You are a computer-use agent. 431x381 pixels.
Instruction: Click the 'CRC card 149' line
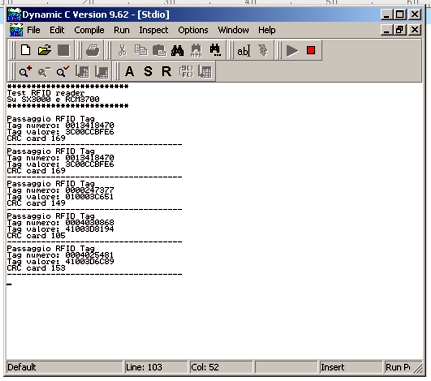pyautogui.click(x=36, y=203)
